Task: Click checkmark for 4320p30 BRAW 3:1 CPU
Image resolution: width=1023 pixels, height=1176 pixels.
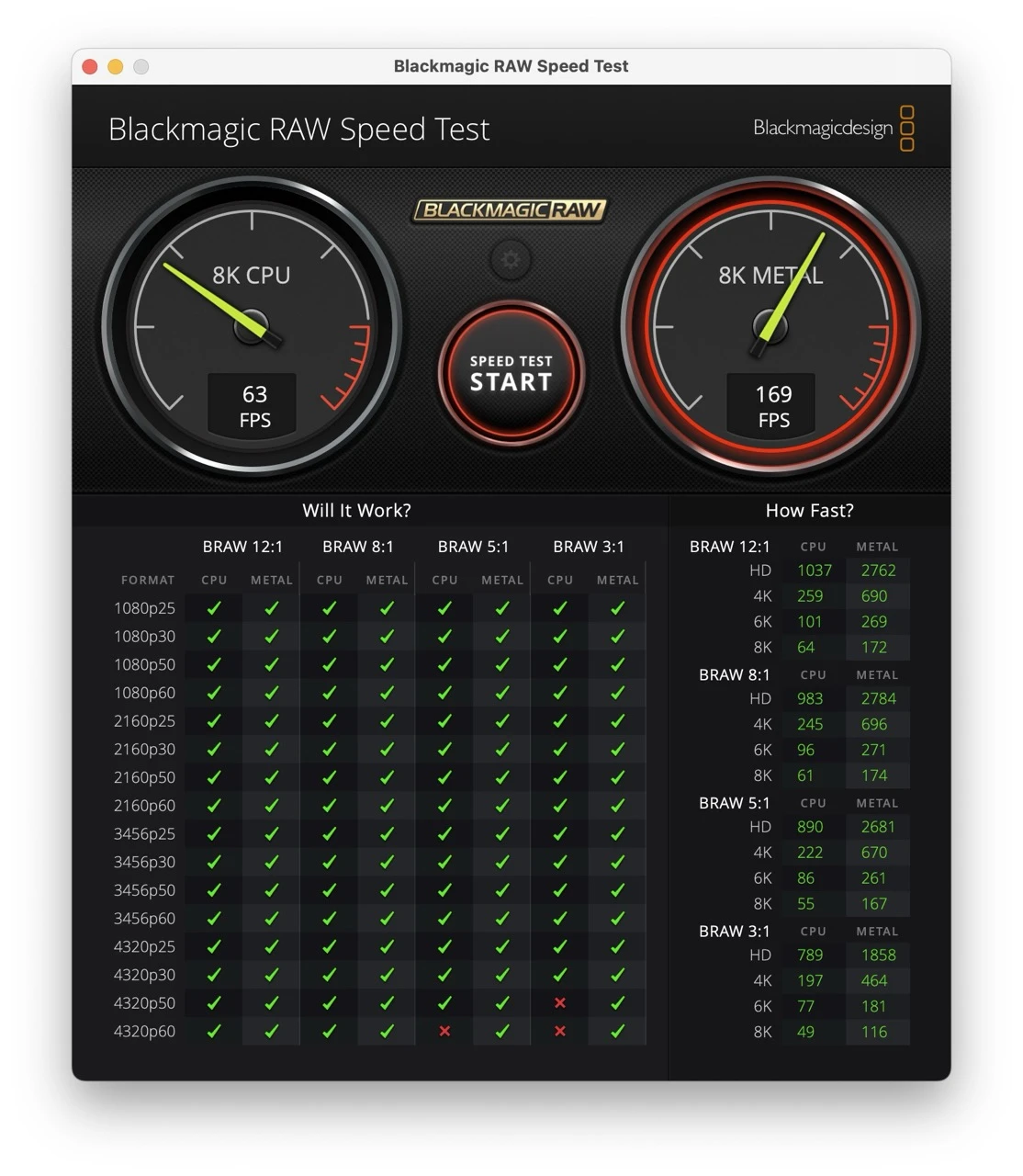Action: pyautogui.click(x=560, y=975)
